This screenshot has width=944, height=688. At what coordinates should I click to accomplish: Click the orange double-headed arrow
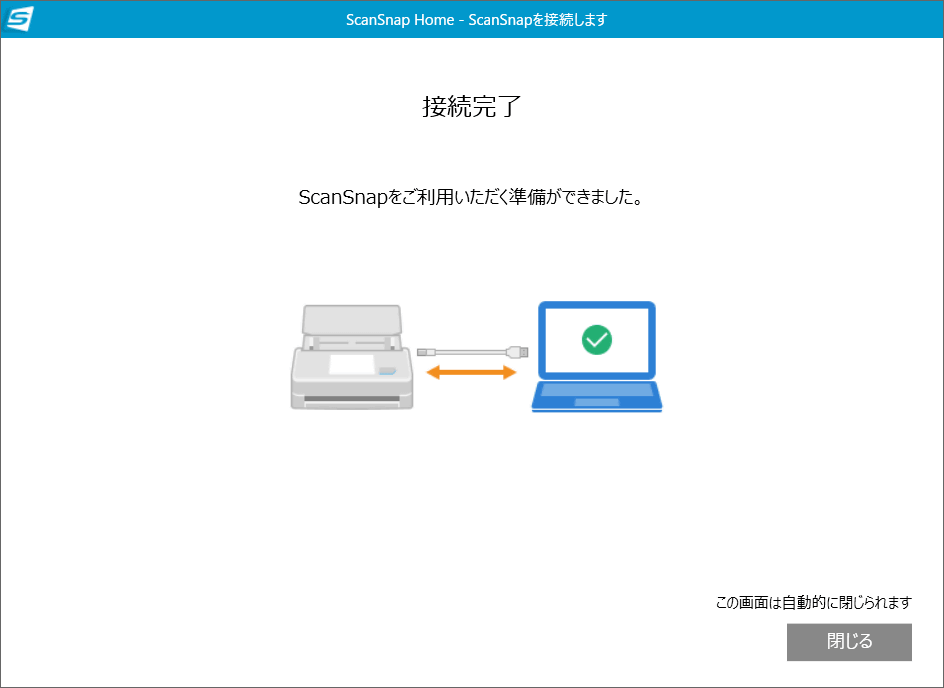click(471, 373)
